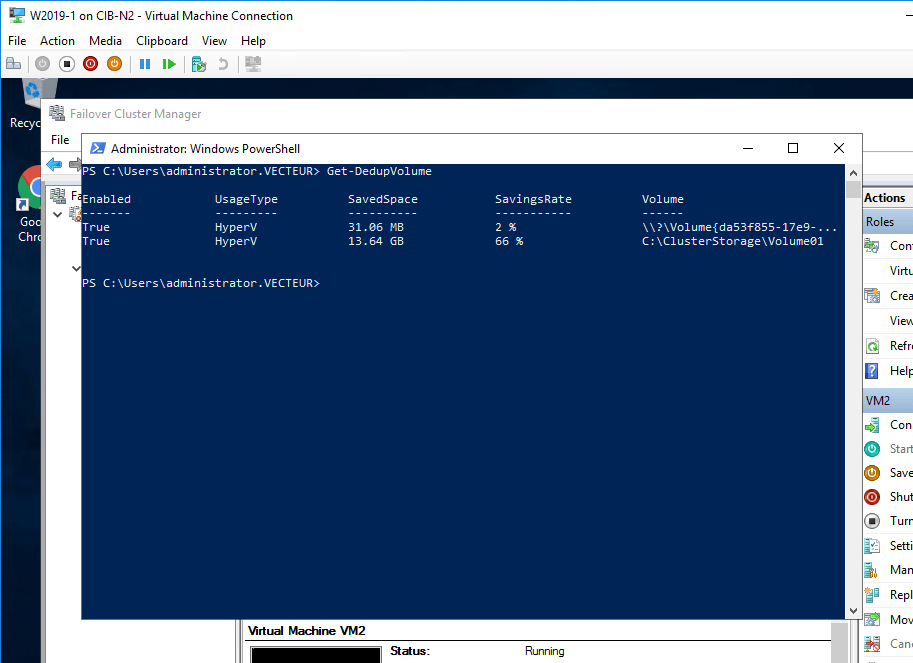913x663 pixels.
Task: Click the Enhanced Session toolbar icon
Action: coord(253,64)
